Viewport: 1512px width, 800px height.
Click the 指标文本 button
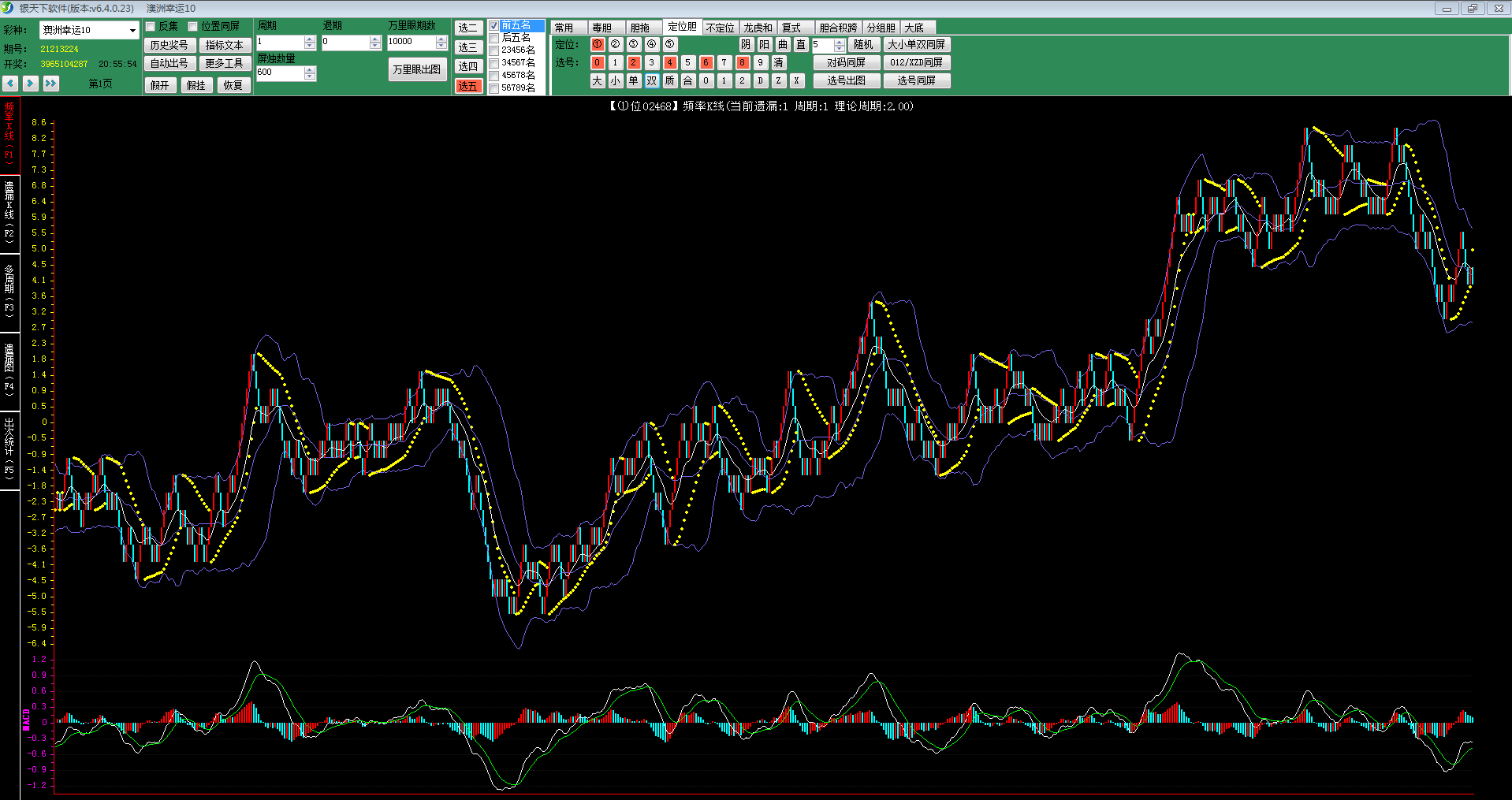click(x=225, y=45)
